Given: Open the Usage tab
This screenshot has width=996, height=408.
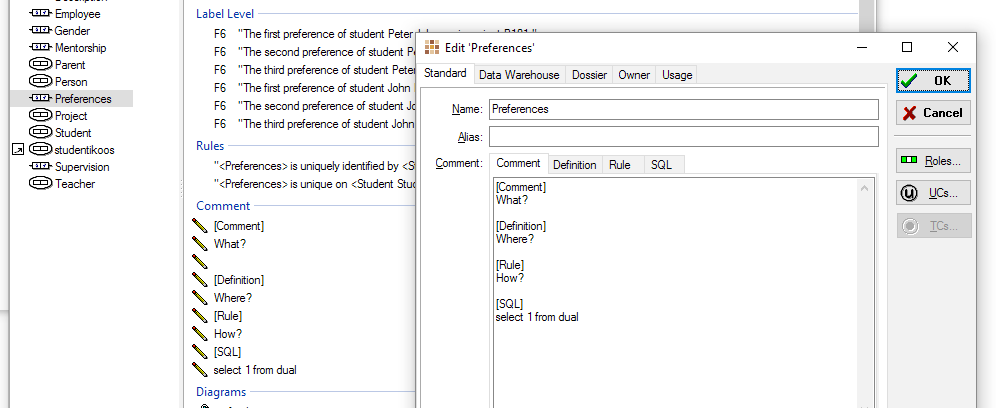Looking at the screenshot, I should 676,75.
